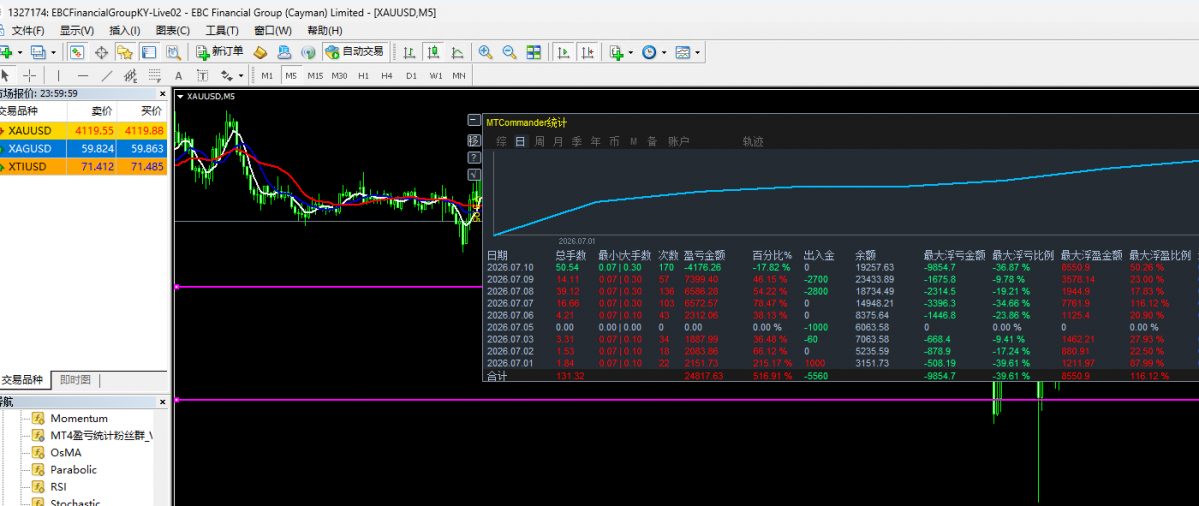Switch chart to bar chart style
The width and height of the screenshot is (1199, 506).
pyautogui.click(x=410, y=52)
